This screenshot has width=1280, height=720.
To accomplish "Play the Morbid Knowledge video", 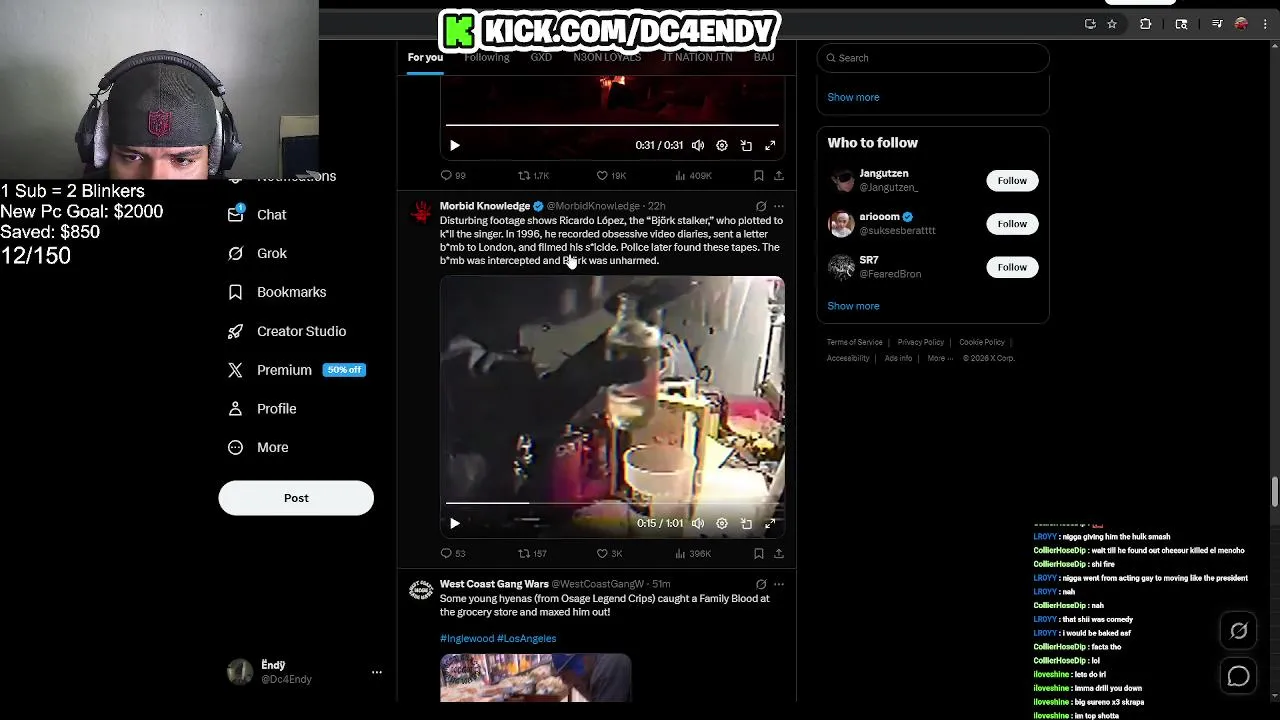I will [455, 523].
